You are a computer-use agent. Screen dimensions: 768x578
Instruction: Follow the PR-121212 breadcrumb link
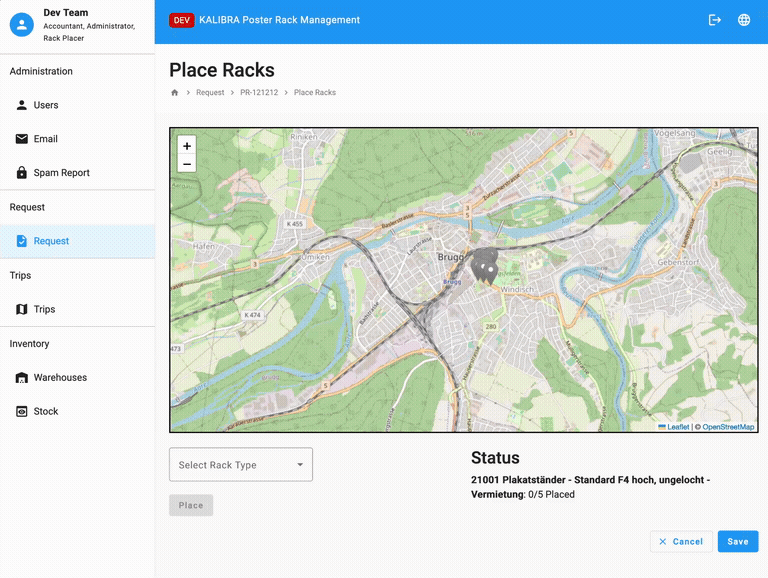(259, 93)
